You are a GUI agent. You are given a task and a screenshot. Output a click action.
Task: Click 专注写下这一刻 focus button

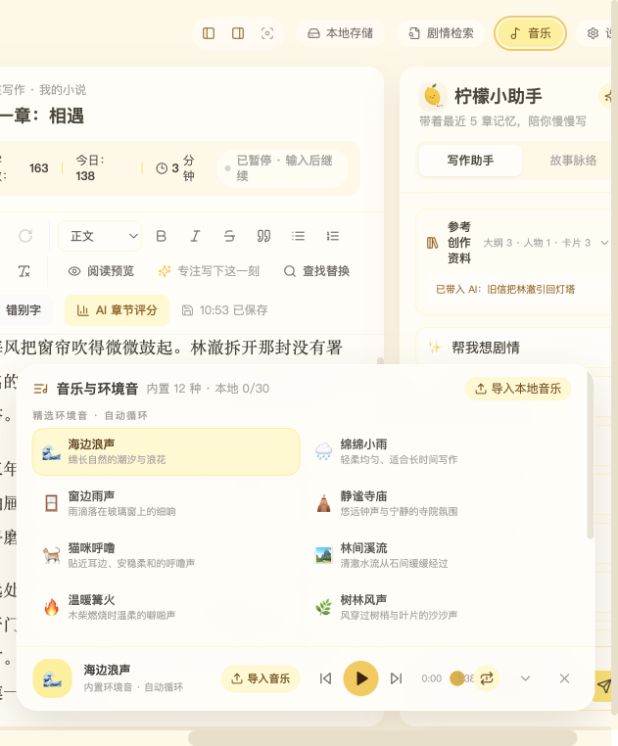coord(209,271)
